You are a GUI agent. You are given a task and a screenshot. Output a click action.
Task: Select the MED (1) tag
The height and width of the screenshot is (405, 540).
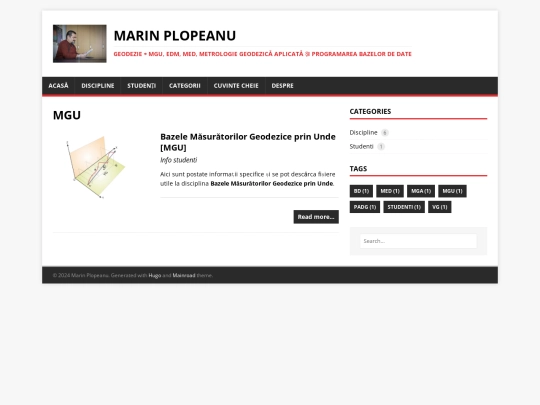[x=390, y=191]
